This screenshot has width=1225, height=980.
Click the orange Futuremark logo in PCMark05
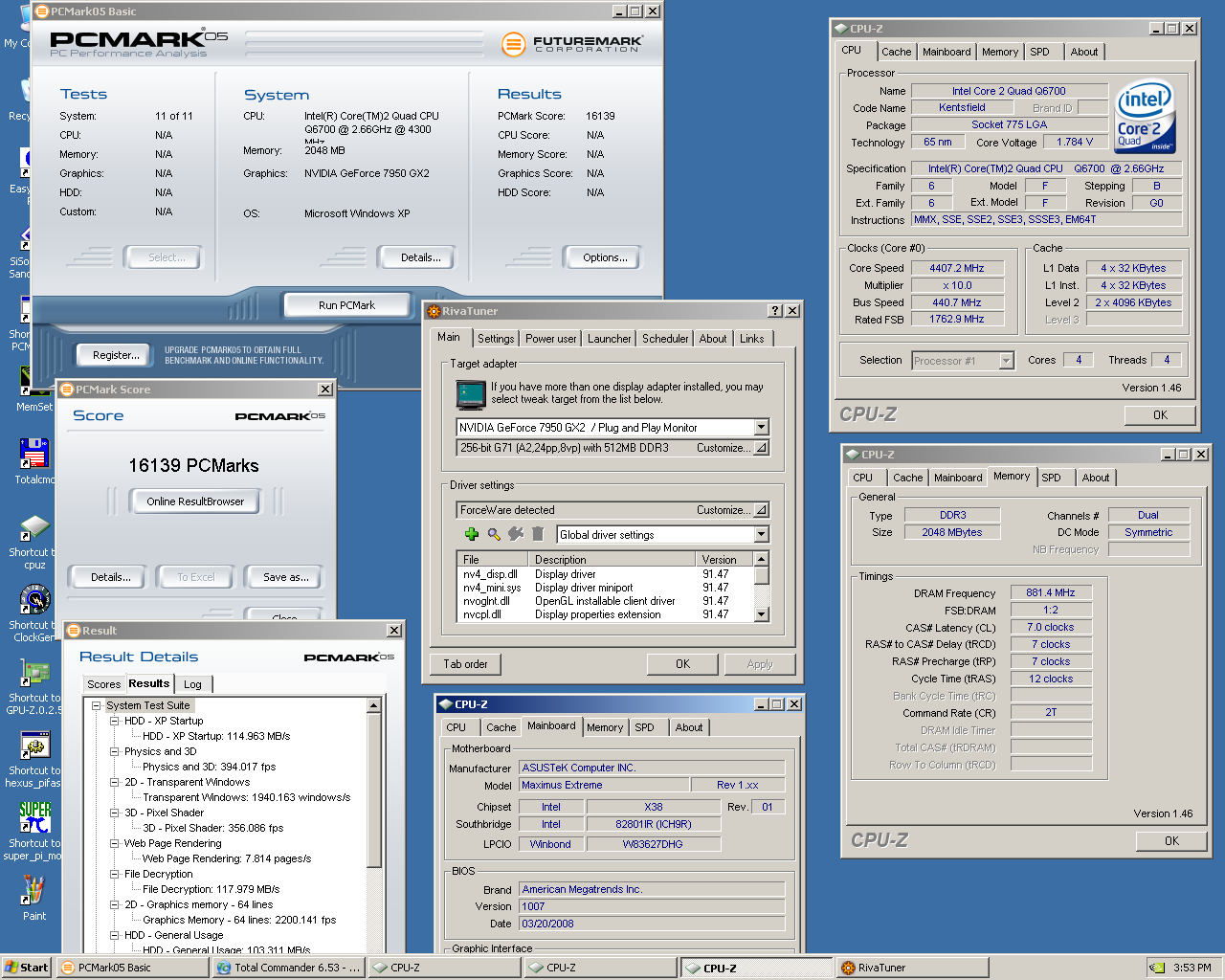click(514, 43)
